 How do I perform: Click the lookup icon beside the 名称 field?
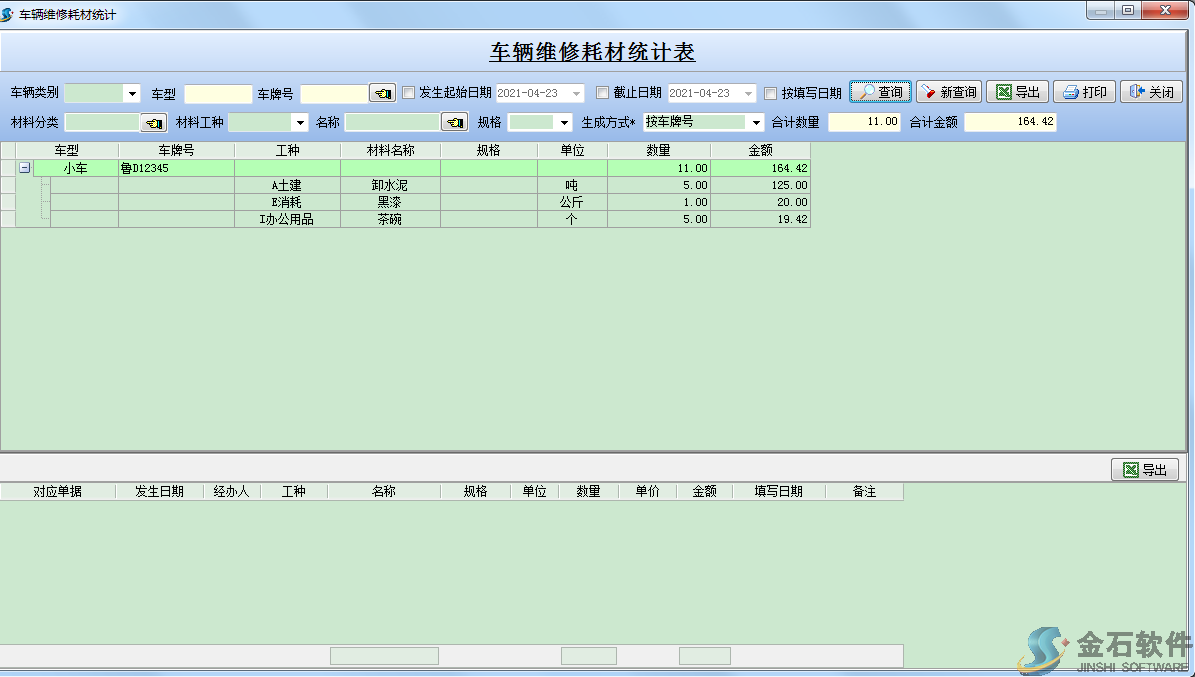tap(457, 122)
